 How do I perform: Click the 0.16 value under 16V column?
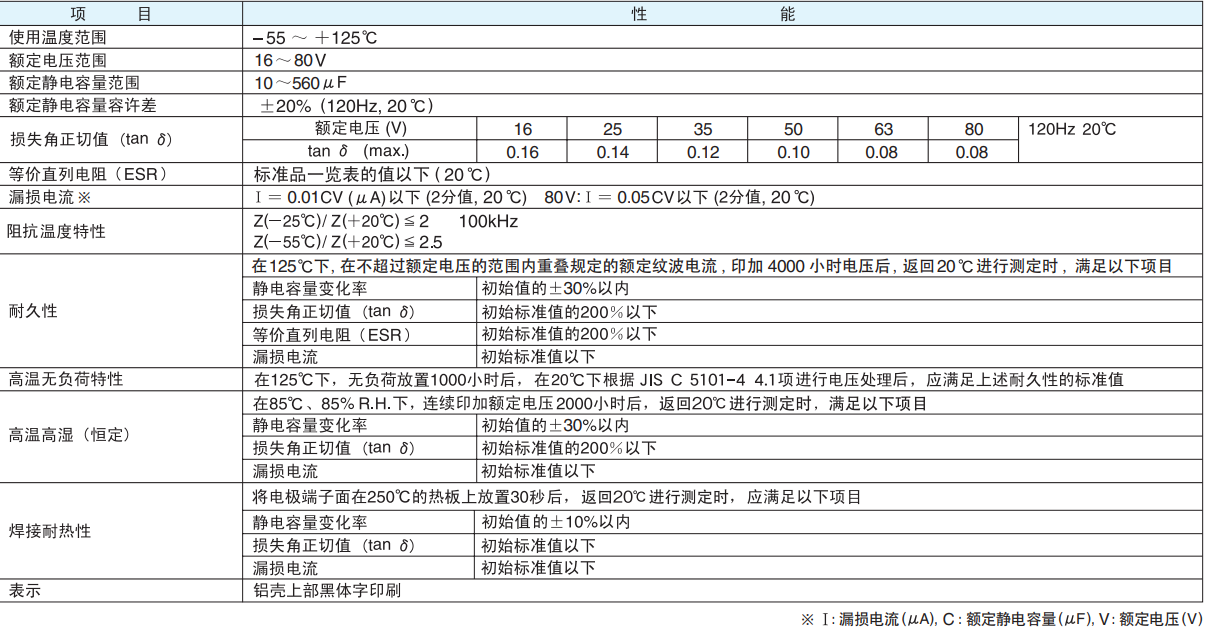click(521, 152)
